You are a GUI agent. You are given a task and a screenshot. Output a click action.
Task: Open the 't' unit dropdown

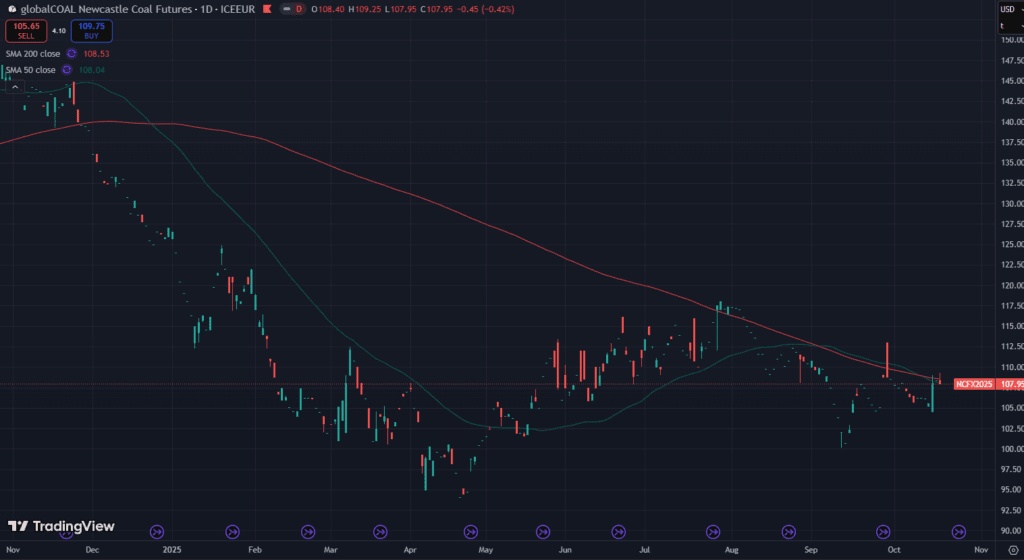[x=1002, y=25]
